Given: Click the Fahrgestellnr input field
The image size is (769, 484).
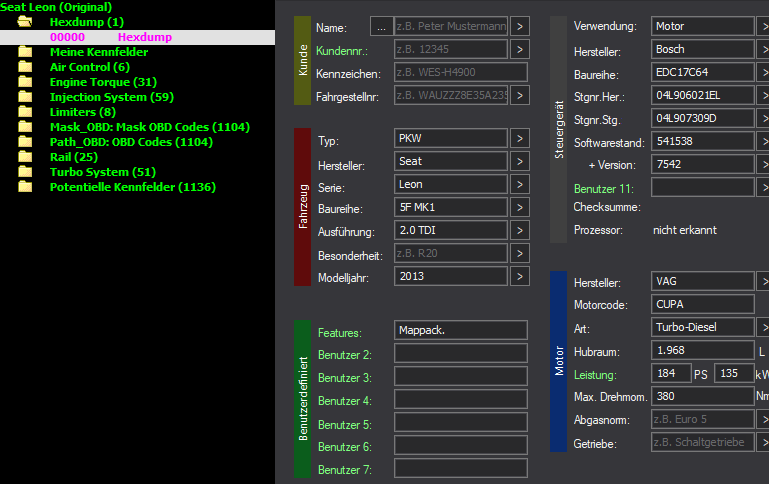Looking at the screenshot, I should [451, 95].
